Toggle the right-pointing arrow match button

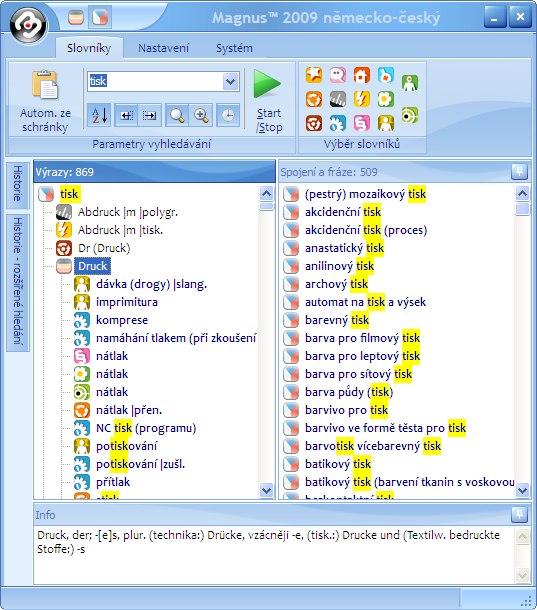coord(149,115)
